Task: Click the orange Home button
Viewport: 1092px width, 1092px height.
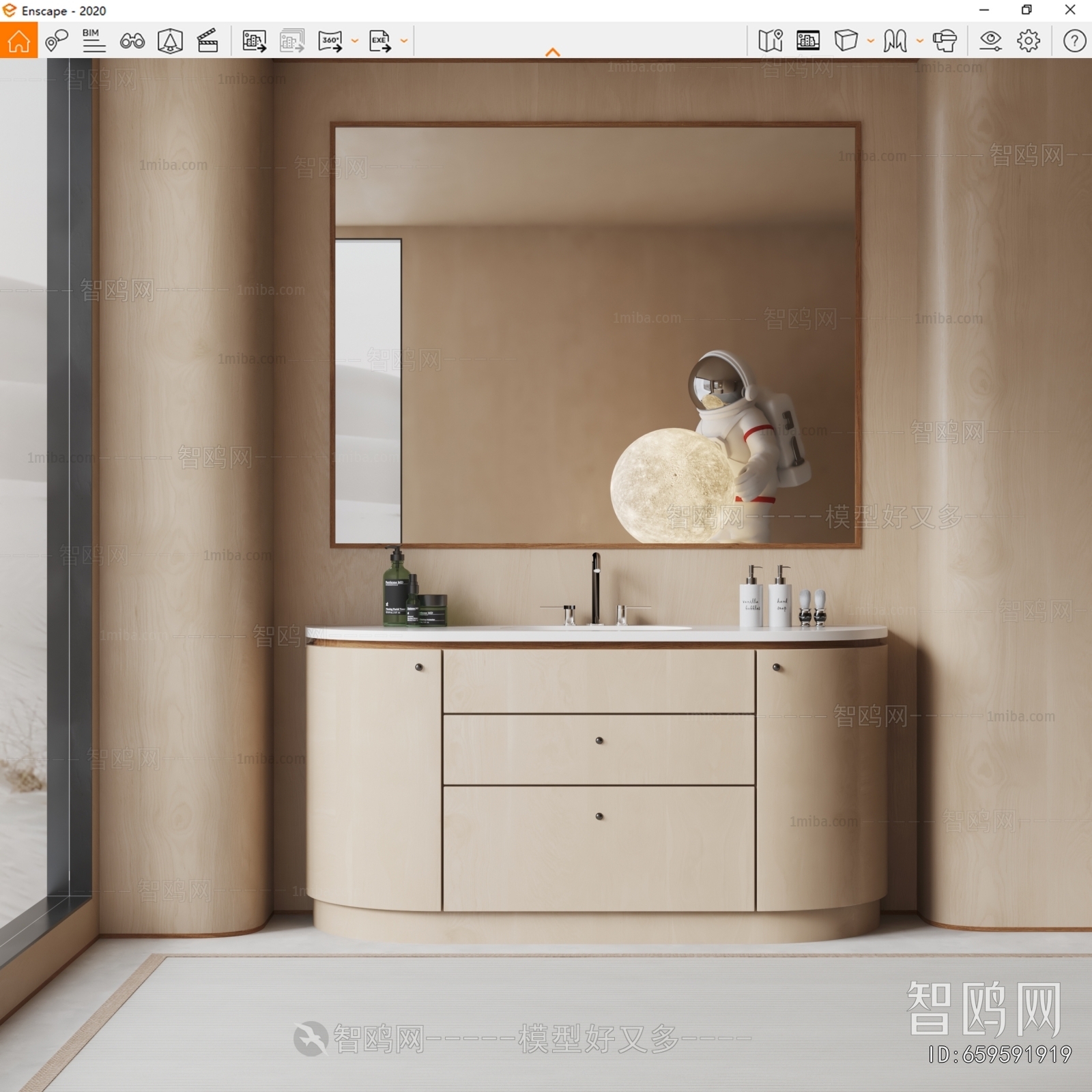Action: click(x=18, y=40)
